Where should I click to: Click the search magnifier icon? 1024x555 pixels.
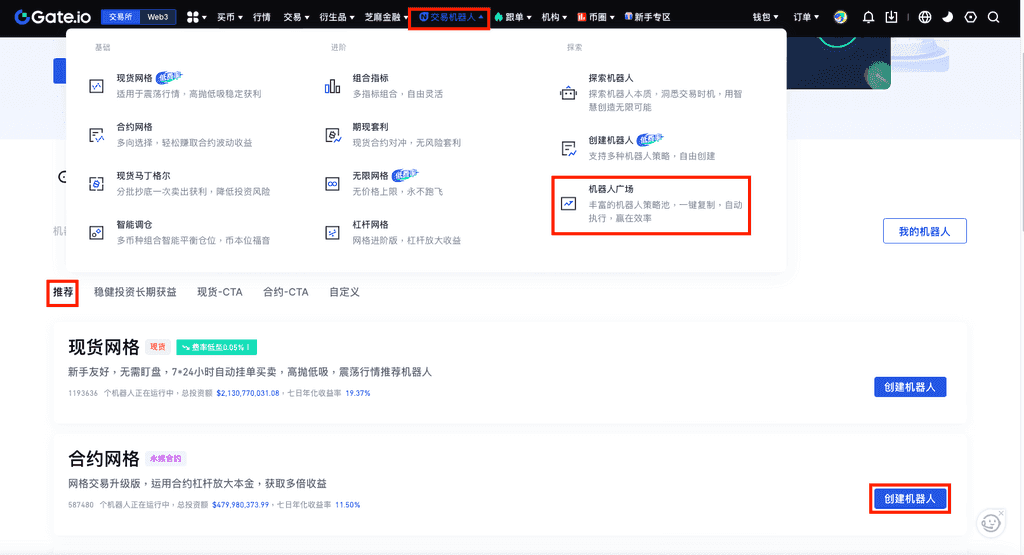(x=993, y=18)
